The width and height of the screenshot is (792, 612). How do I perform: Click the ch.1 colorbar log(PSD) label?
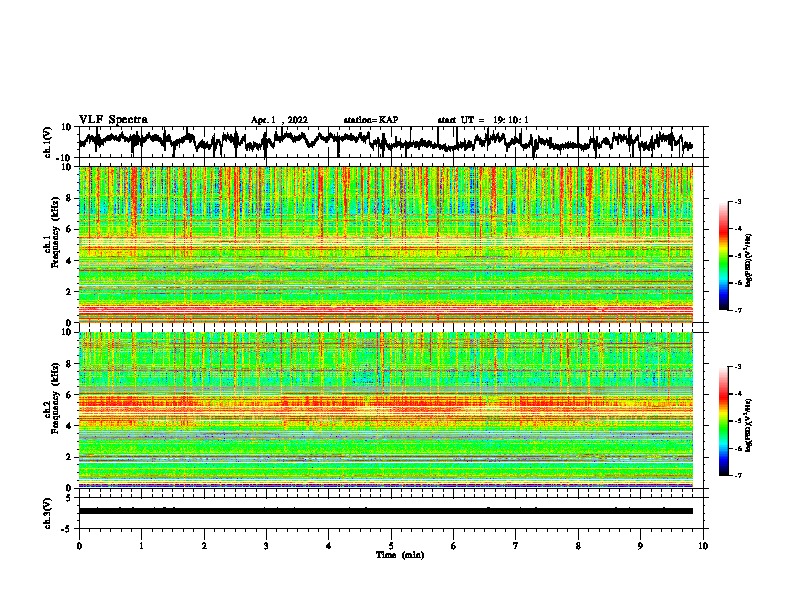coord(749,261)
